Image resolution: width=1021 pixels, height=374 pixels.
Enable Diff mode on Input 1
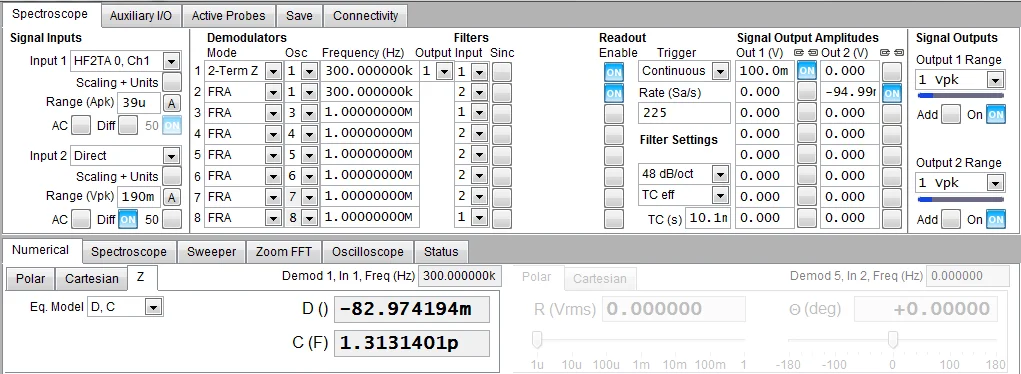pyautogui.click(x=128, y=125)
